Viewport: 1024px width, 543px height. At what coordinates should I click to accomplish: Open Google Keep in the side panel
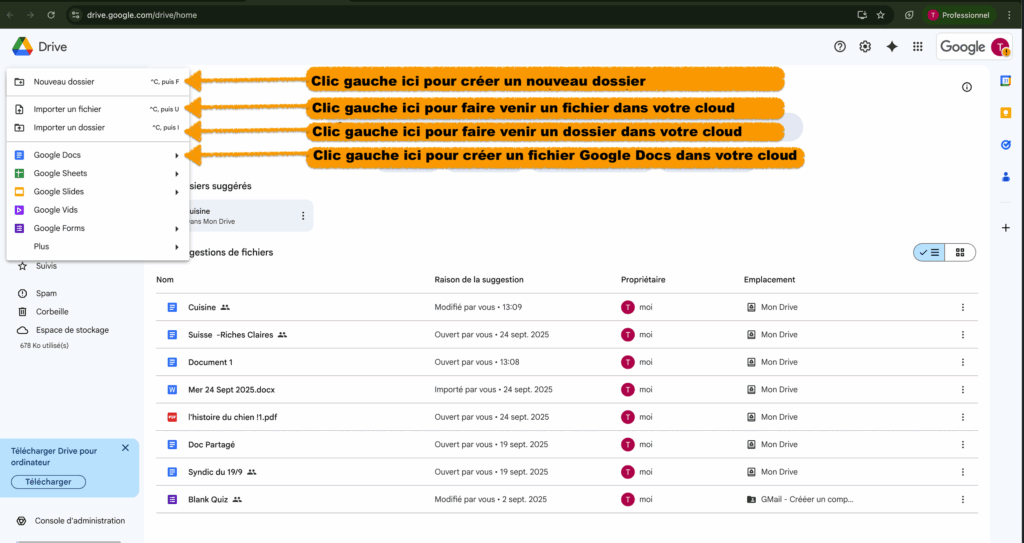tap(1006, 113)
